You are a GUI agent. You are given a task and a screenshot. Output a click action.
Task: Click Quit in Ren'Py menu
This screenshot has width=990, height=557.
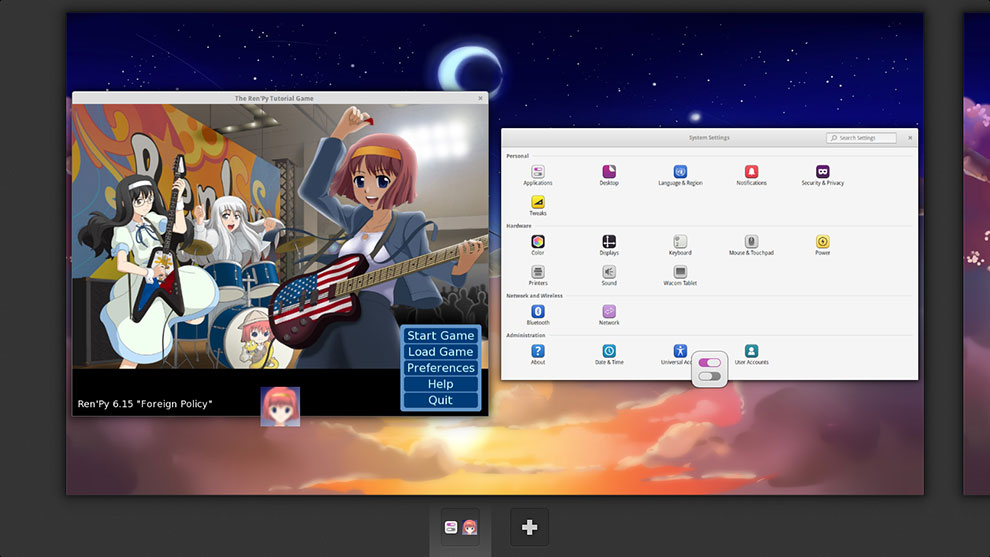point(441,400)
